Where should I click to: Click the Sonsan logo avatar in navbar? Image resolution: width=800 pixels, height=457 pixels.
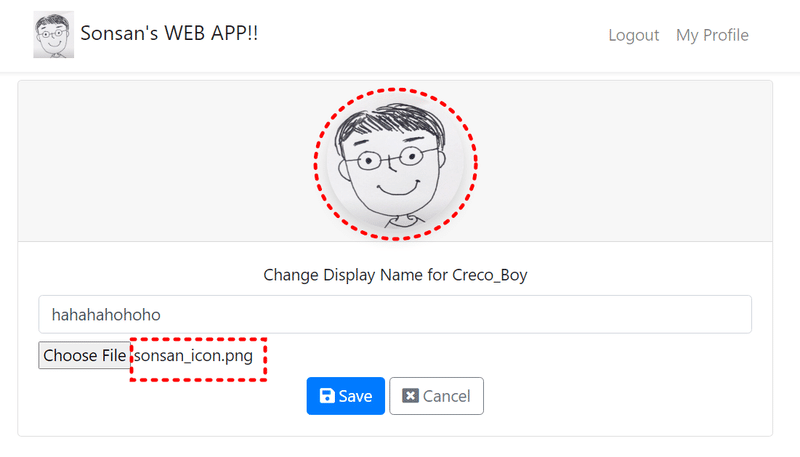tap(54, 35)
